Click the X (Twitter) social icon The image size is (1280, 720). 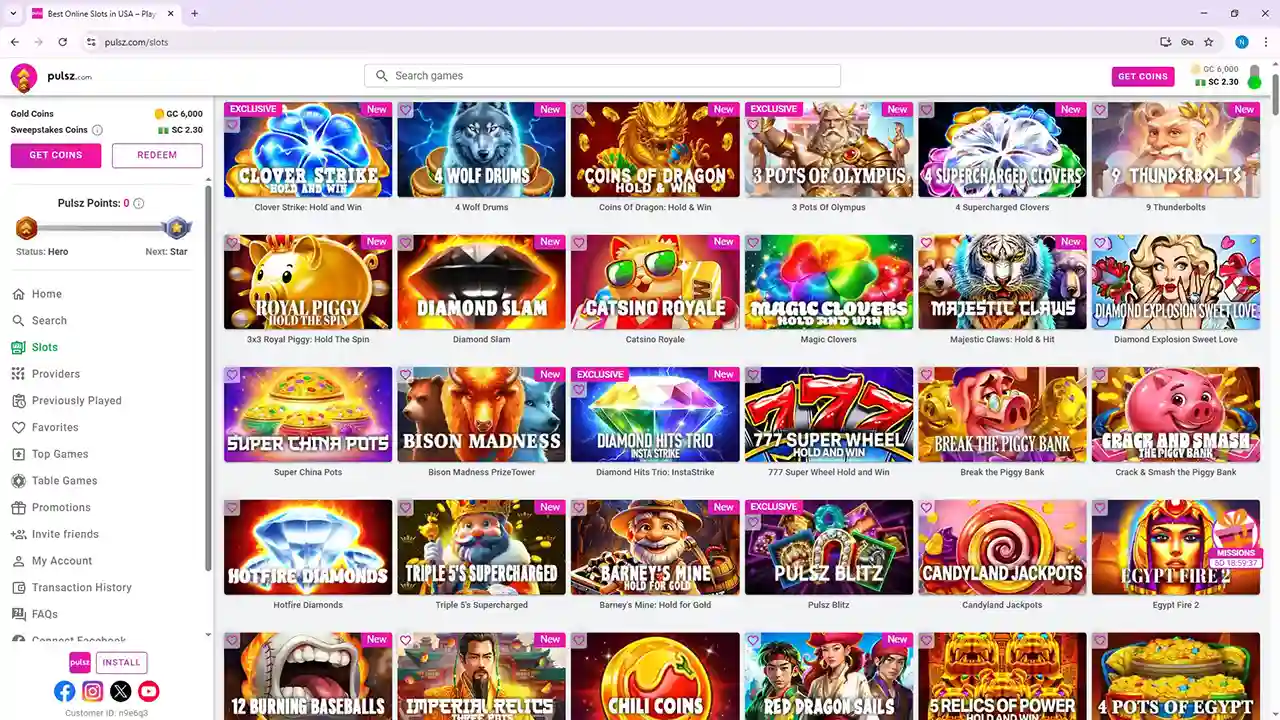pos(120,691)
